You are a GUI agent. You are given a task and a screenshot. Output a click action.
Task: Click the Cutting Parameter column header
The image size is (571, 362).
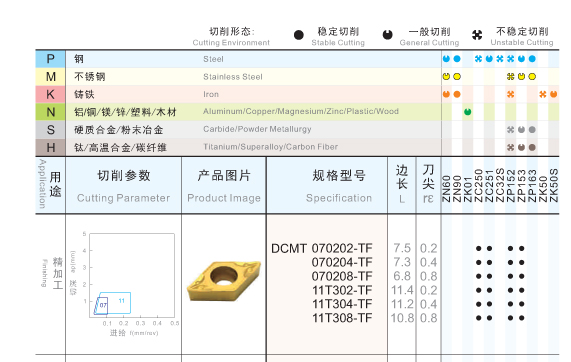pos(123,185)
